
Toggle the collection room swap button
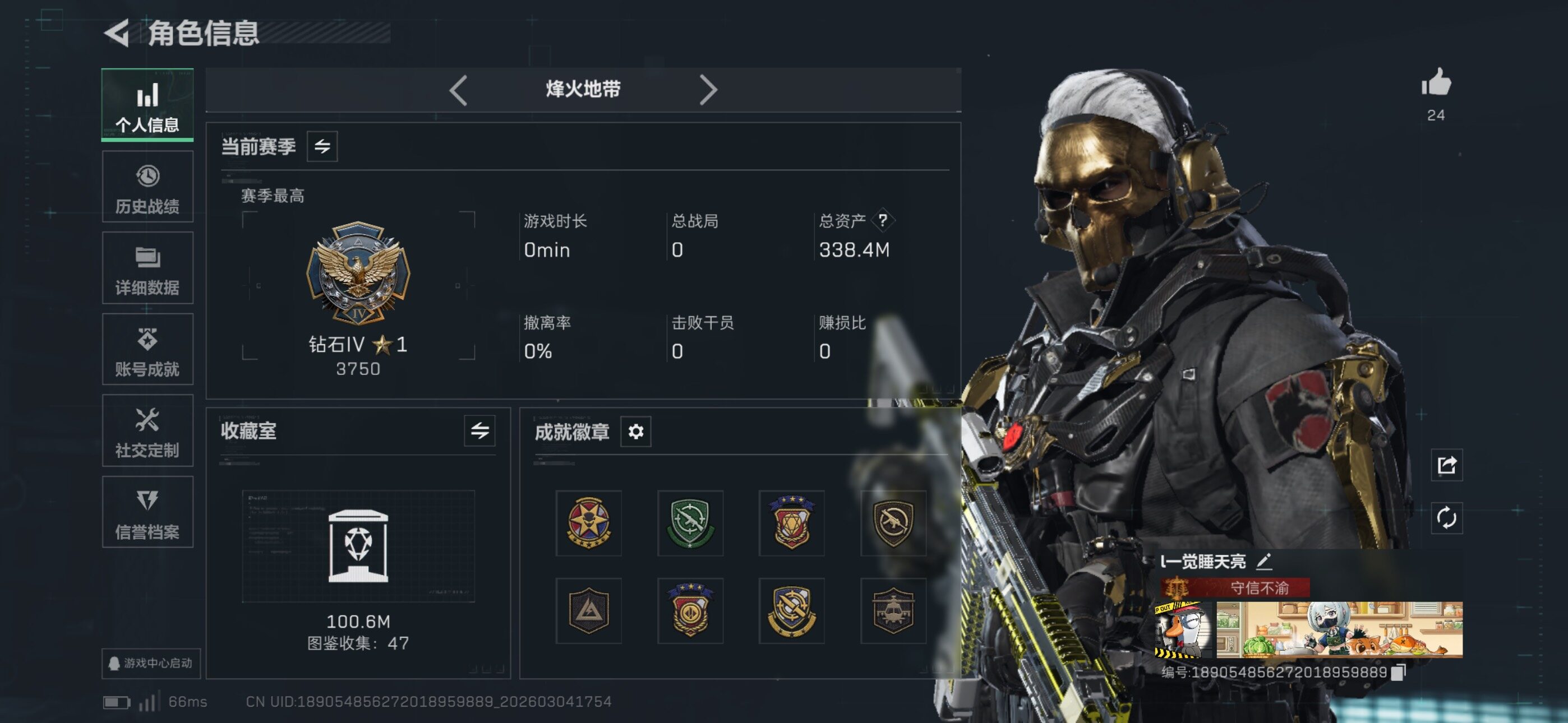(479, 432)
